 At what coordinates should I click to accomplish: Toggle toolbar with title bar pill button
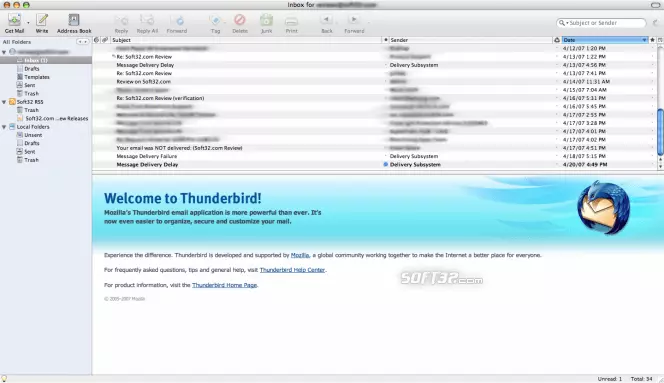pos(655,5)
